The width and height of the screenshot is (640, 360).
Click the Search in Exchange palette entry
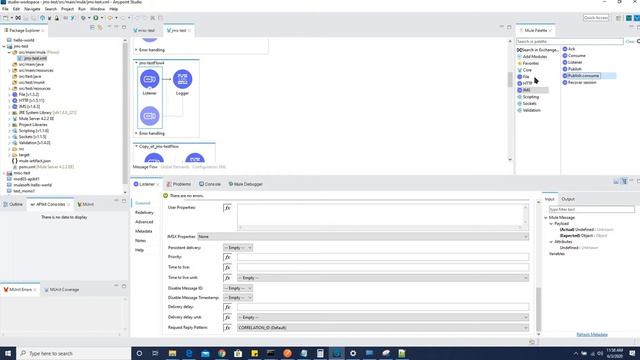tap(538, 50)
